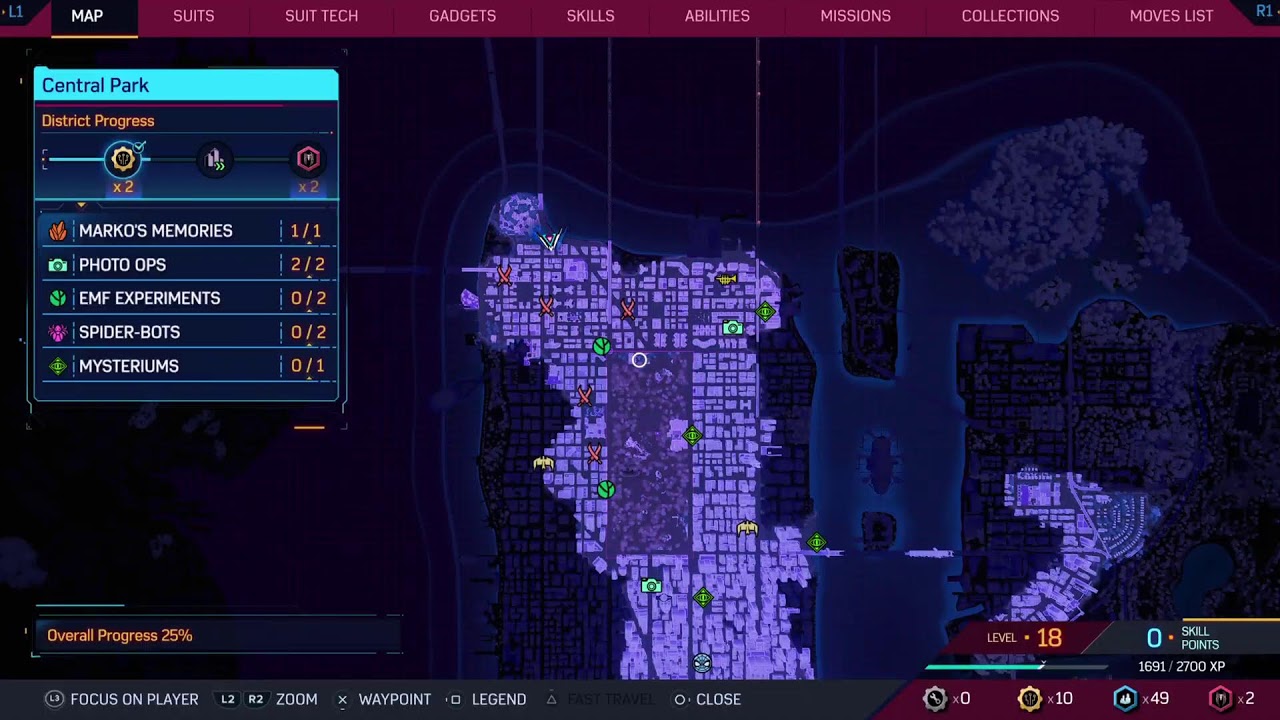Screen dimensions: 1280x720
Task: Select the eastern yellow winged marker
Action: (747, 528)
